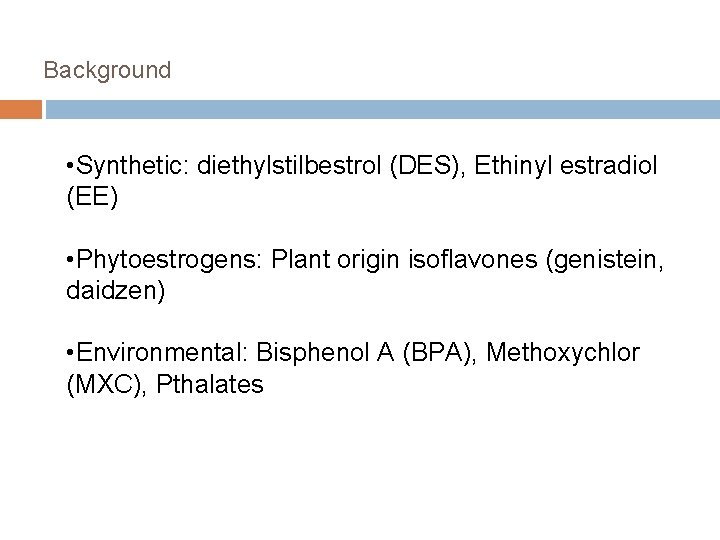This screenshot has height=540, width=720.
Task: Click the Background slide title
Action: tap(108, 71)
